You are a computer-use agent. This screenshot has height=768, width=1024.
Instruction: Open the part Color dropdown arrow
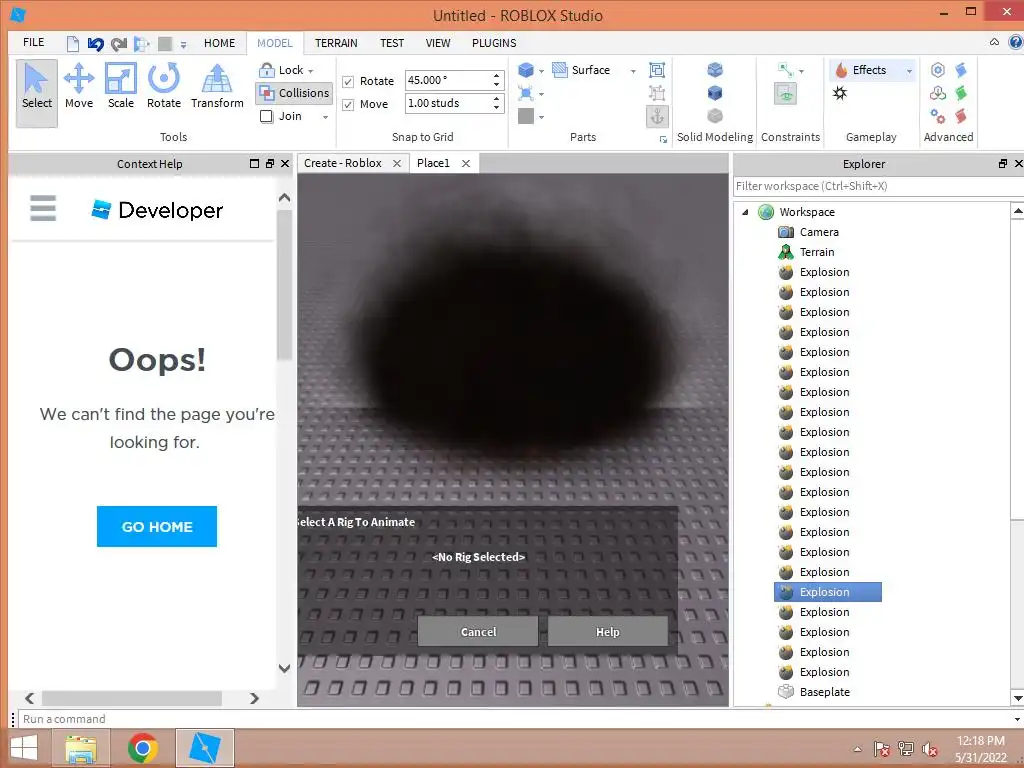(541, 118)
